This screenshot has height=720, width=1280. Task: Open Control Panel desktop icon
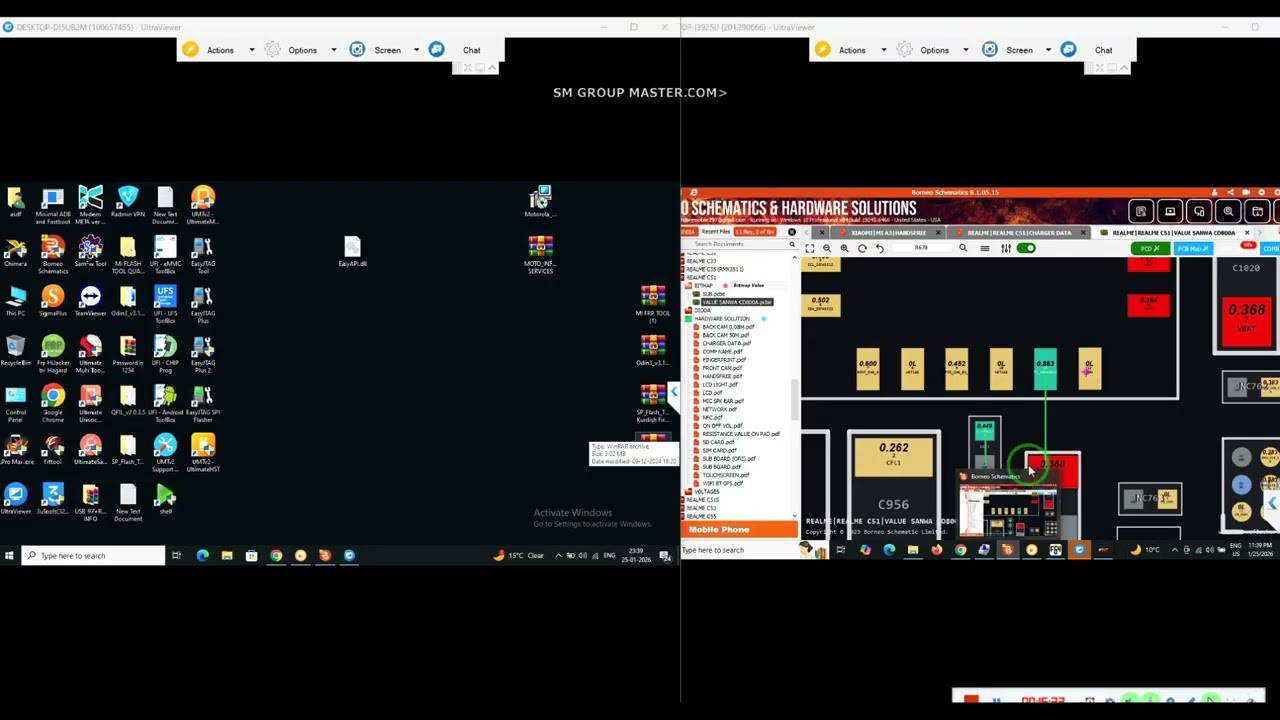tap(15, 404)
